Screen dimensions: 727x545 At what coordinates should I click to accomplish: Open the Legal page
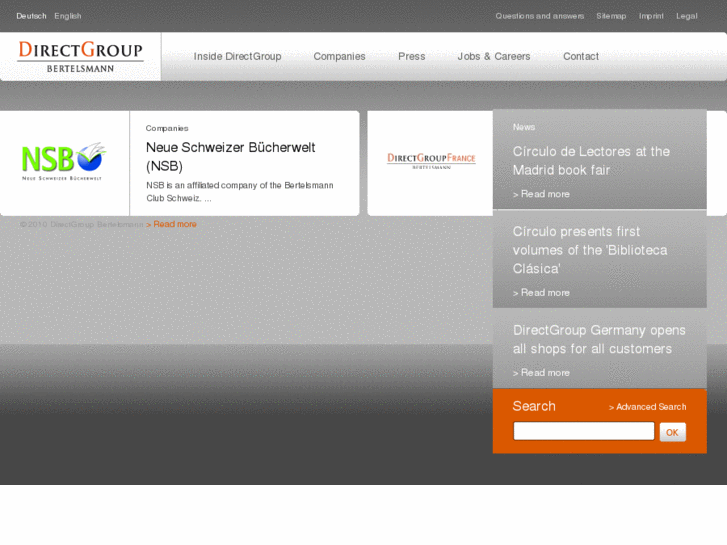tap(687, 16)
